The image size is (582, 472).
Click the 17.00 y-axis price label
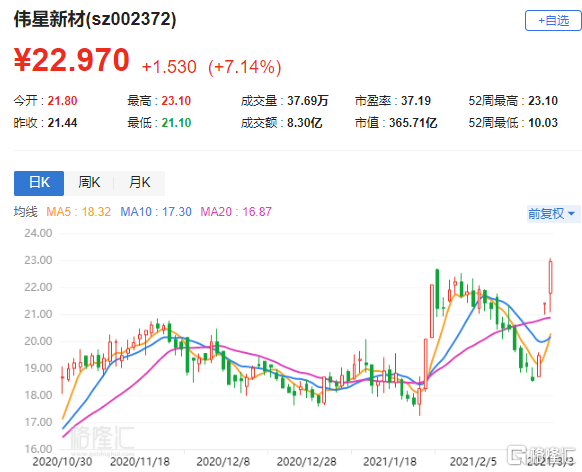tap(38, 422)
